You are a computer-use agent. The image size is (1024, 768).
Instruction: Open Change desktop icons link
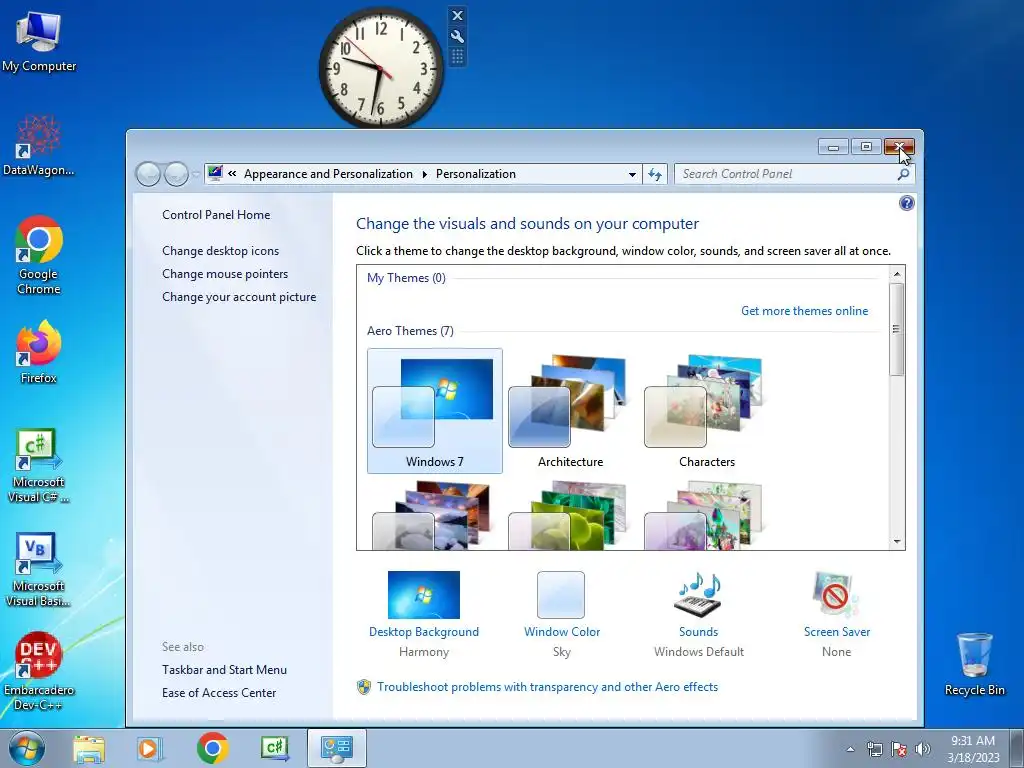click(221, 251)
